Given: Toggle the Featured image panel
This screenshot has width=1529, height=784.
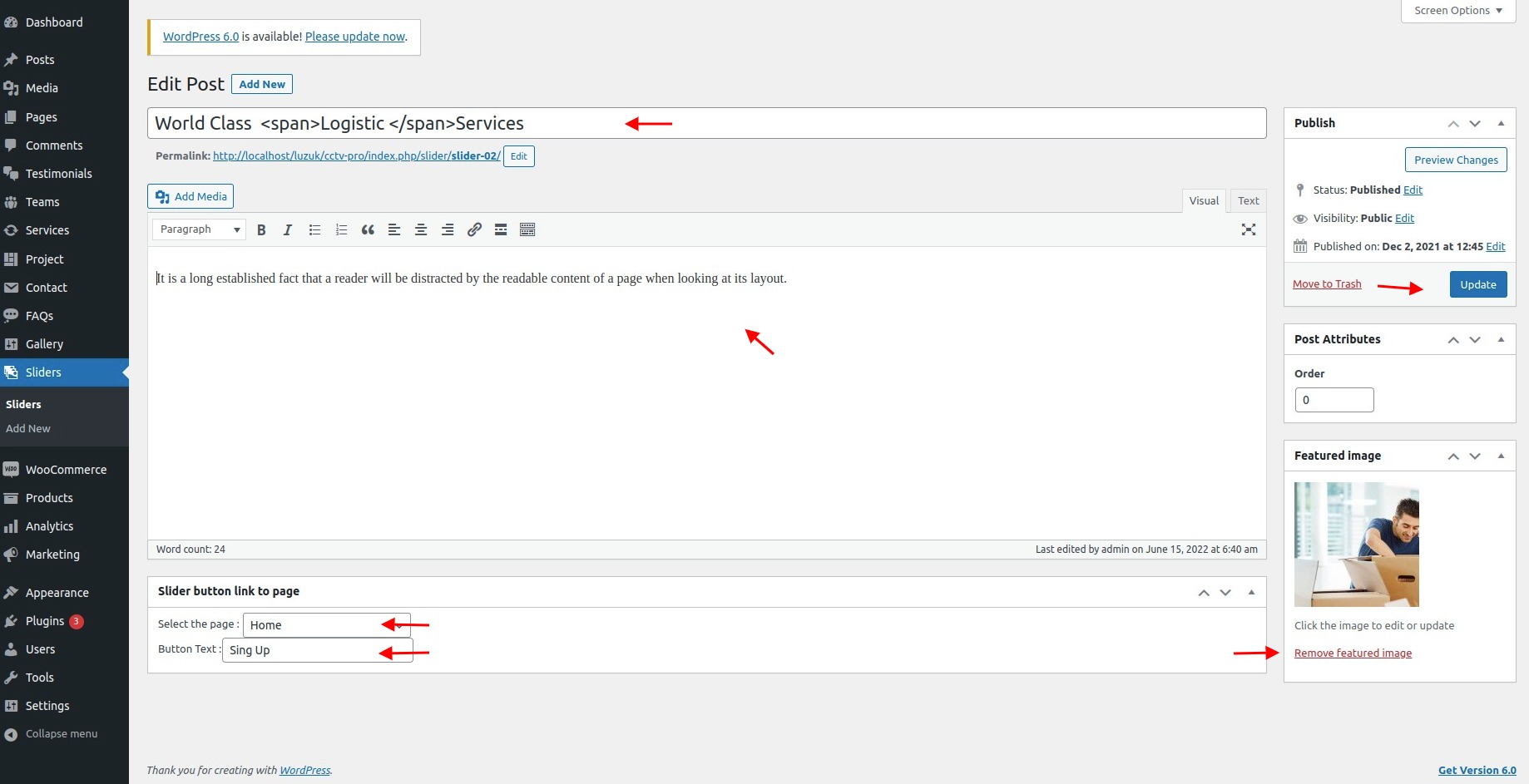Looking at the screenshot, I should point(1501,456).
